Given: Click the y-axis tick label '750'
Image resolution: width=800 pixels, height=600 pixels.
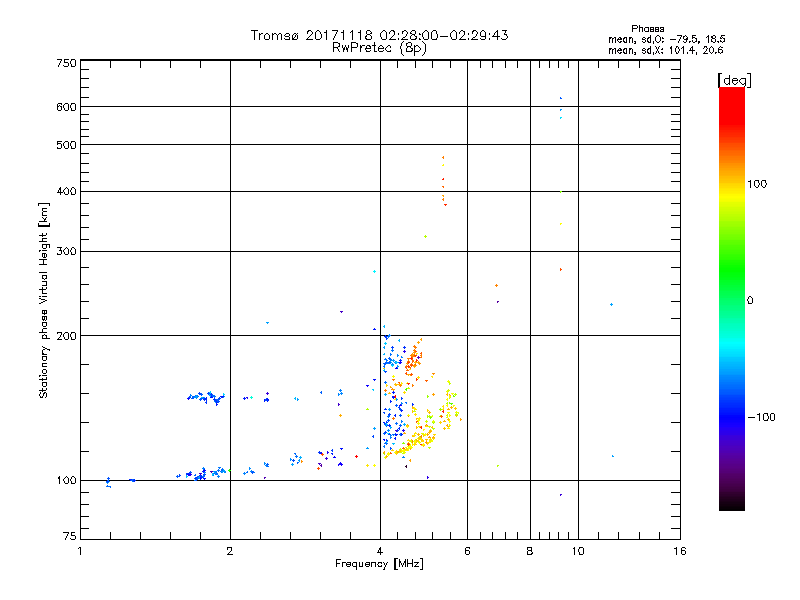Looking at the screenshot, I should pos(66,63).
